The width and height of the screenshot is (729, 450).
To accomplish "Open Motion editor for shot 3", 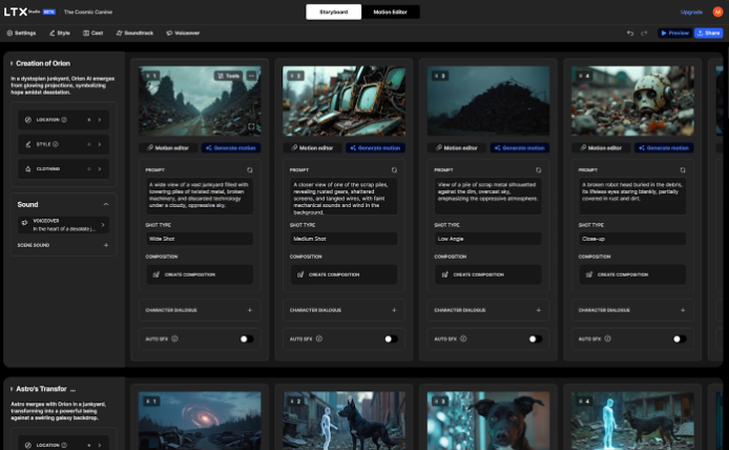I will [x=457, y=148].
